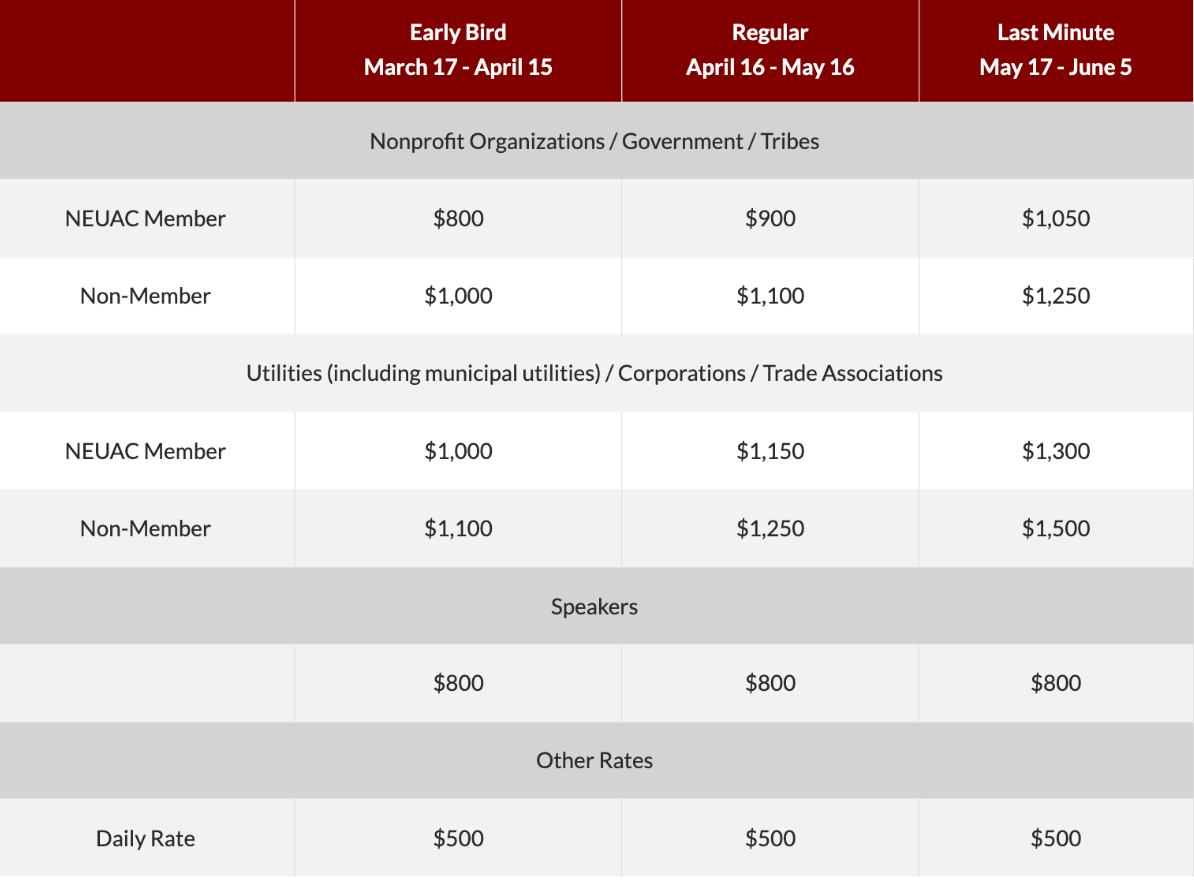Click the nonprofit NEUAC Member Early Bird $800 price

point(458,218)
